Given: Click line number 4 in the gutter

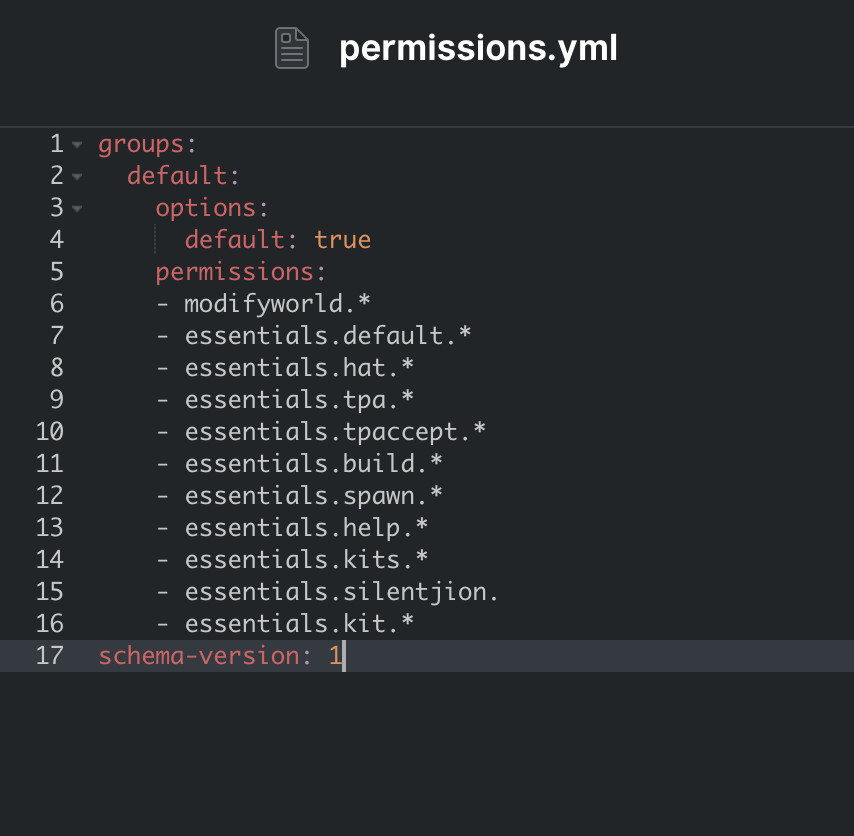Looking at the screenshot, I should (x=56, y=240).
